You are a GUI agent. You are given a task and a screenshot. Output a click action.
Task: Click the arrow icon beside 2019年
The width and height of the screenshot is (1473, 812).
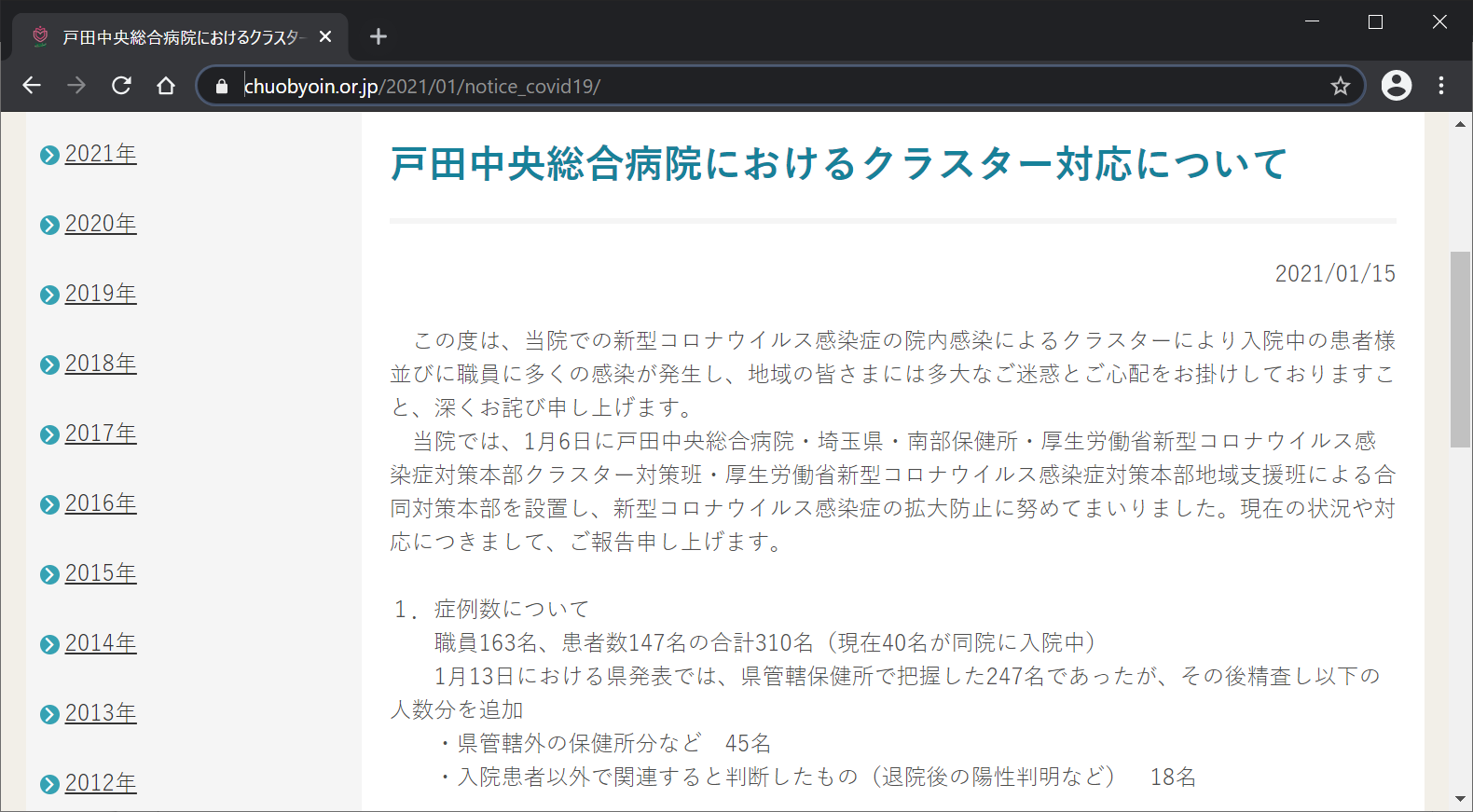[49, 295]
